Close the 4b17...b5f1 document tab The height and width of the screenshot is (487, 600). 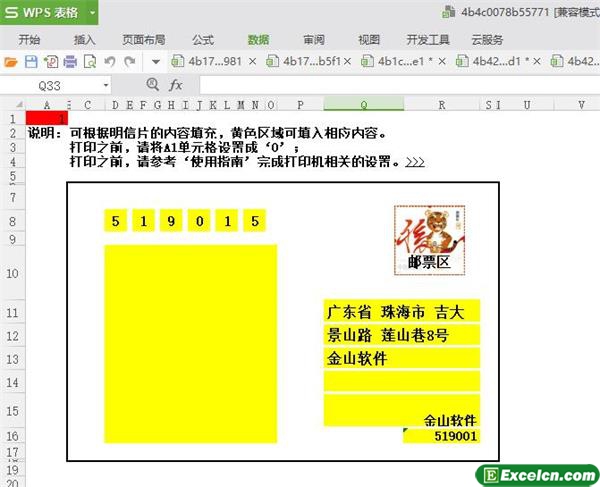(x=347, y=61)
